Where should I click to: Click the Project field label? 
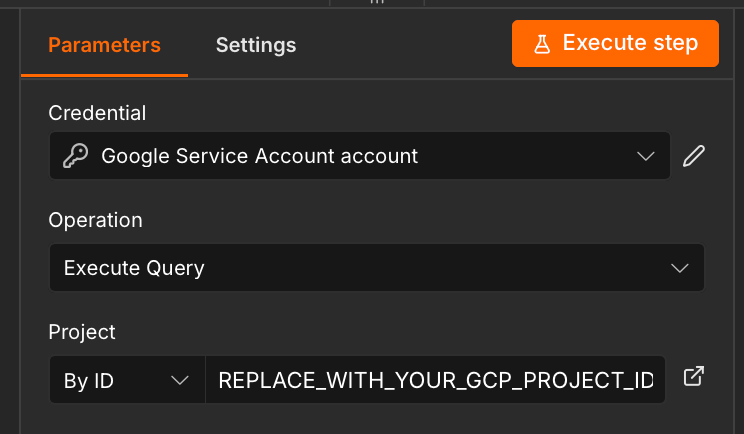(82, 332)
